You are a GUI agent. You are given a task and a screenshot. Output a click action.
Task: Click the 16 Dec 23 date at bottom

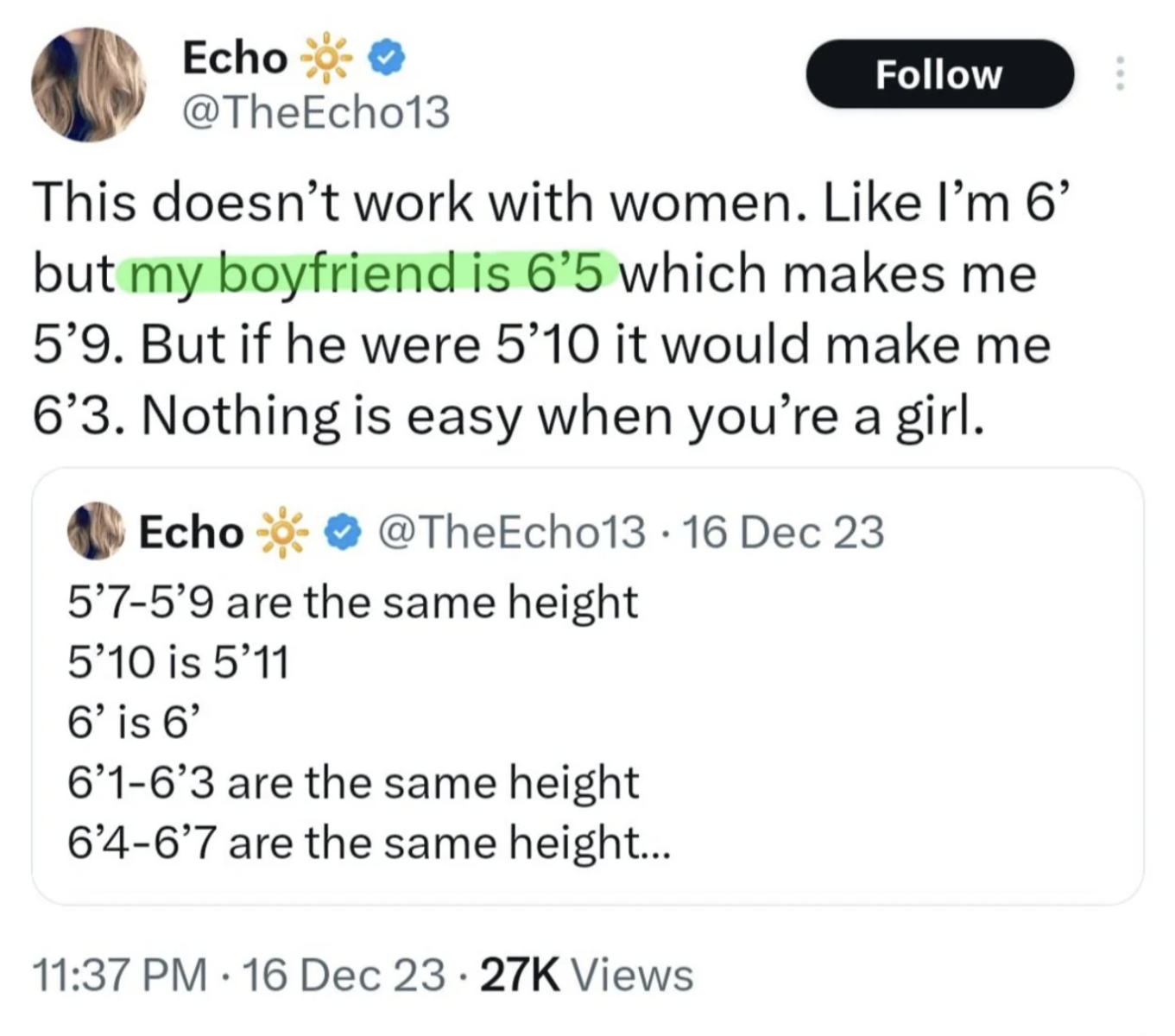point(345,975)
